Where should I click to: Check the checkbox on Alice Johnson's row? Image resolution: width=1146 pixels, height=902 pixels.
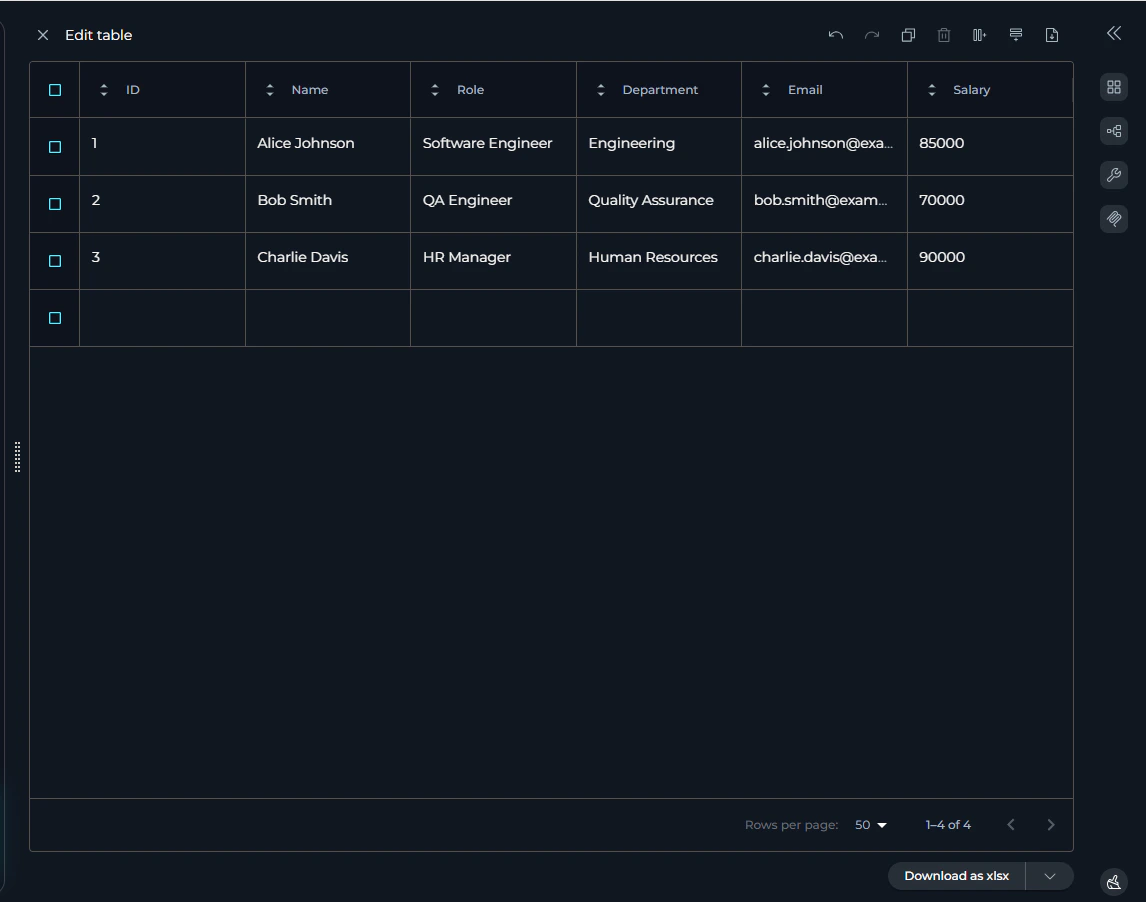coord(55,146)
